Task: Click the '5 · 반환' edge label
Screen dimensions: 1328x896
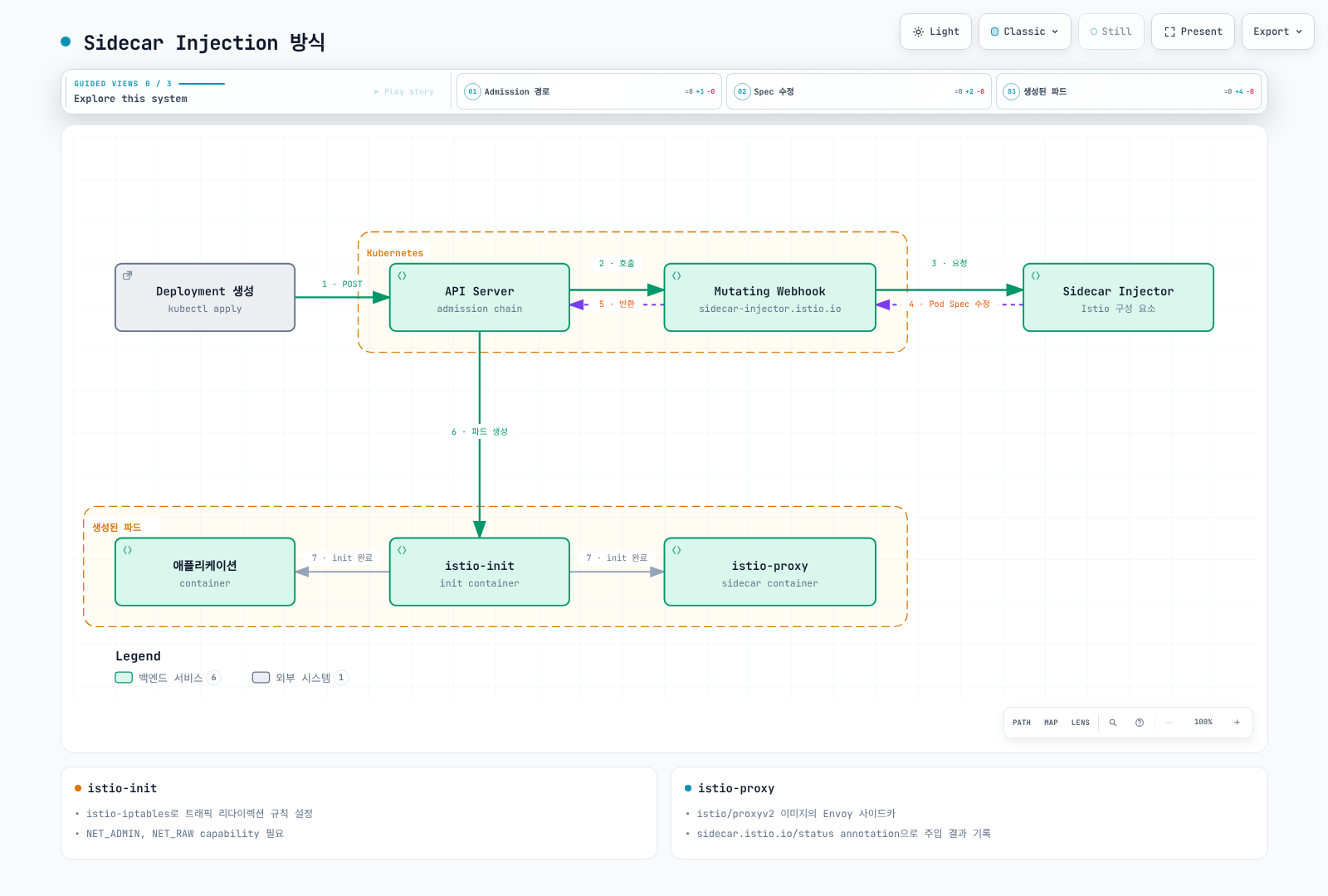Action: pos(617,304)
